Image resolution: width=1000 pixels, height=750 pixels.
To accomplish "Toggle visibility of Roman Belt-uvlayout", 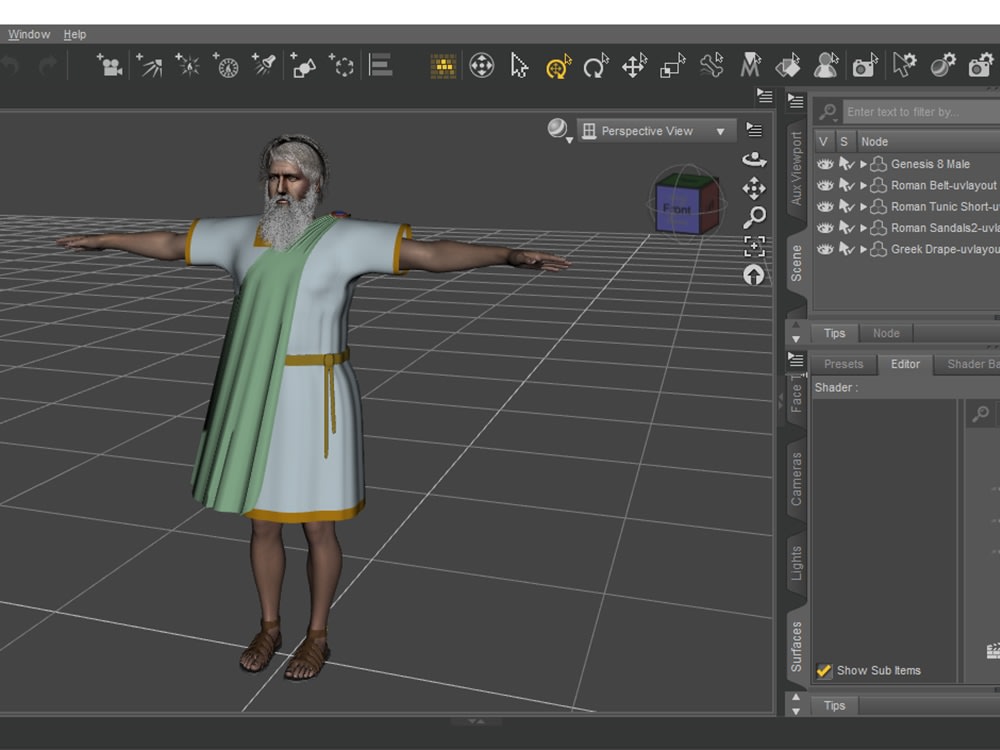I will pyautogui.click(x=825, y=186).
